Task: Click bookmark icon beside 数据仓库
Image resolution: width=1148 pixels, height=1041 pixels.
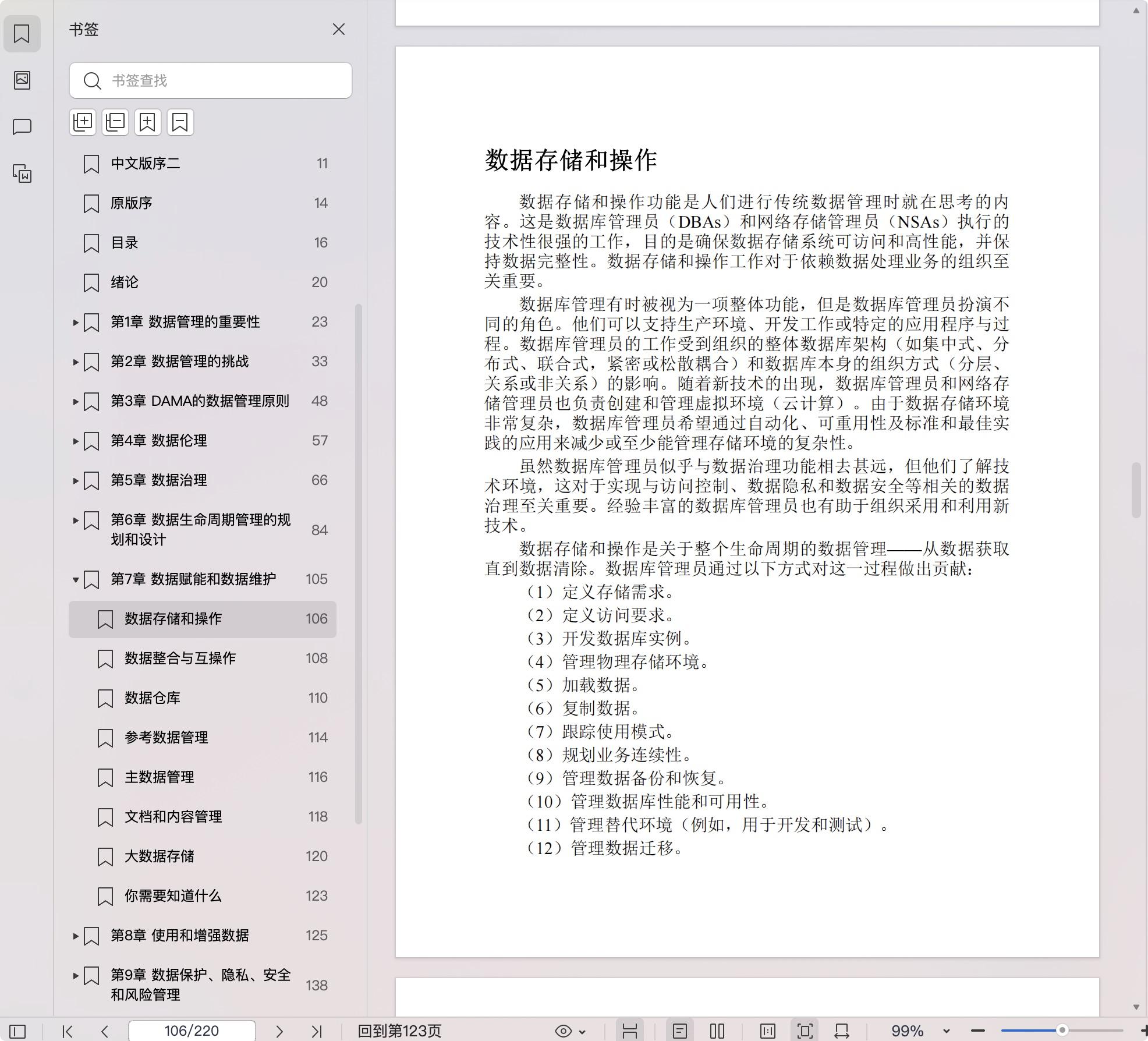Action: point(105,699)
